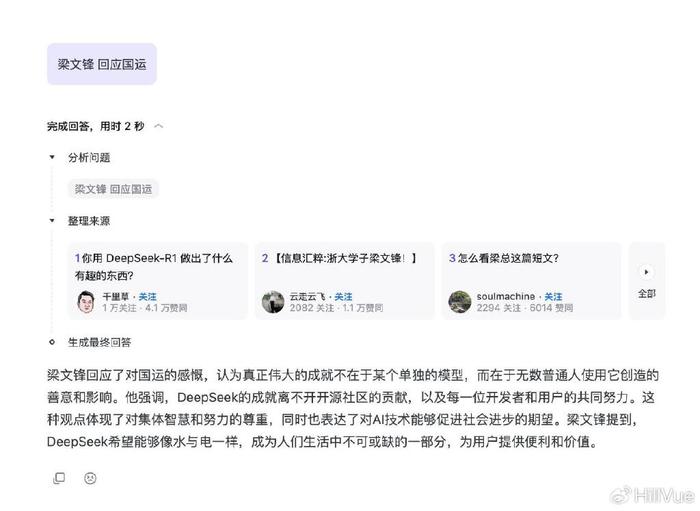Click soulmachine author avatar
Image resolution: width=700 pixels, height=511 pixels.
[x=459, y=302]
